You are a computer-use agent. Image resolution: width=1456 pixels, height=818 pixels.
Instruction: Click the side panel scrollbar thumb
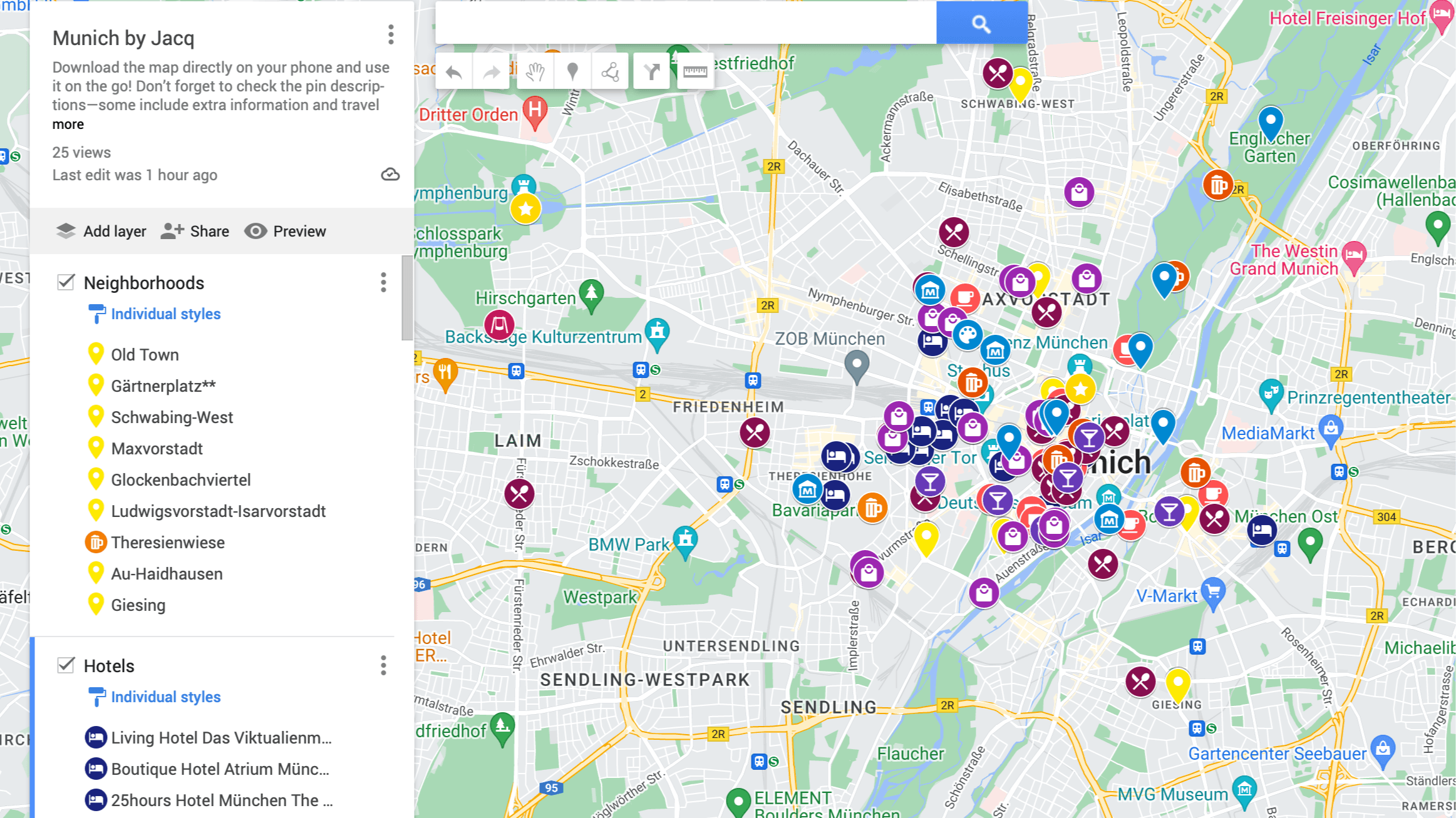(407, 298)
